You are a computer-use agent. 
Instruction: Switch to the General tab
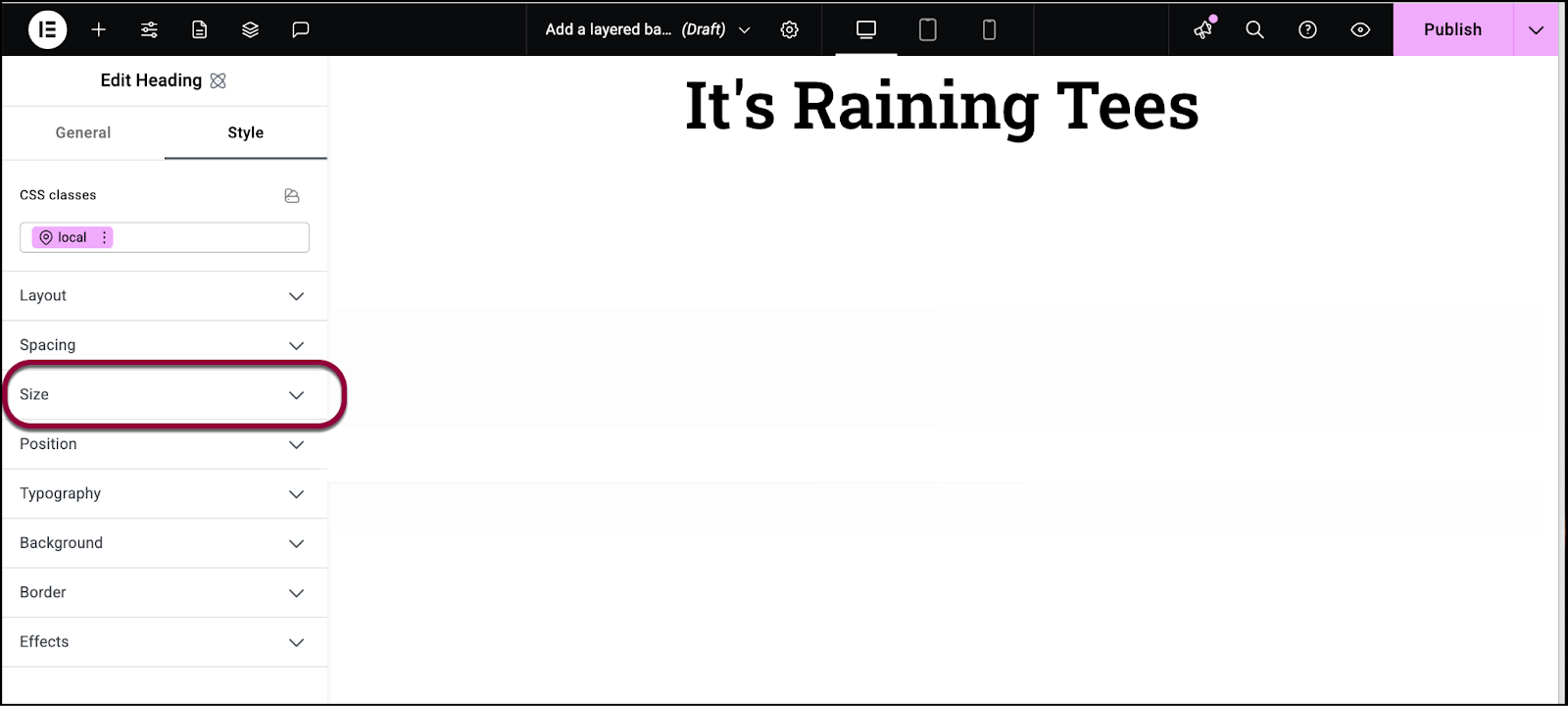tap(83, 132)
